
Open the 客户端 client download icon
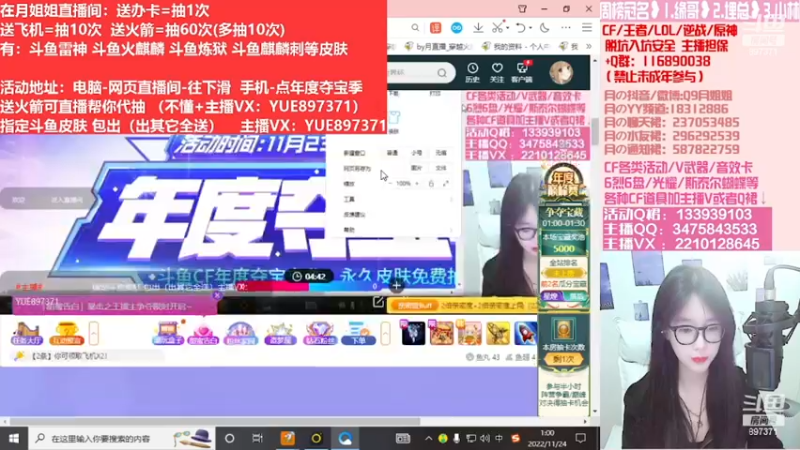point(521,72)
